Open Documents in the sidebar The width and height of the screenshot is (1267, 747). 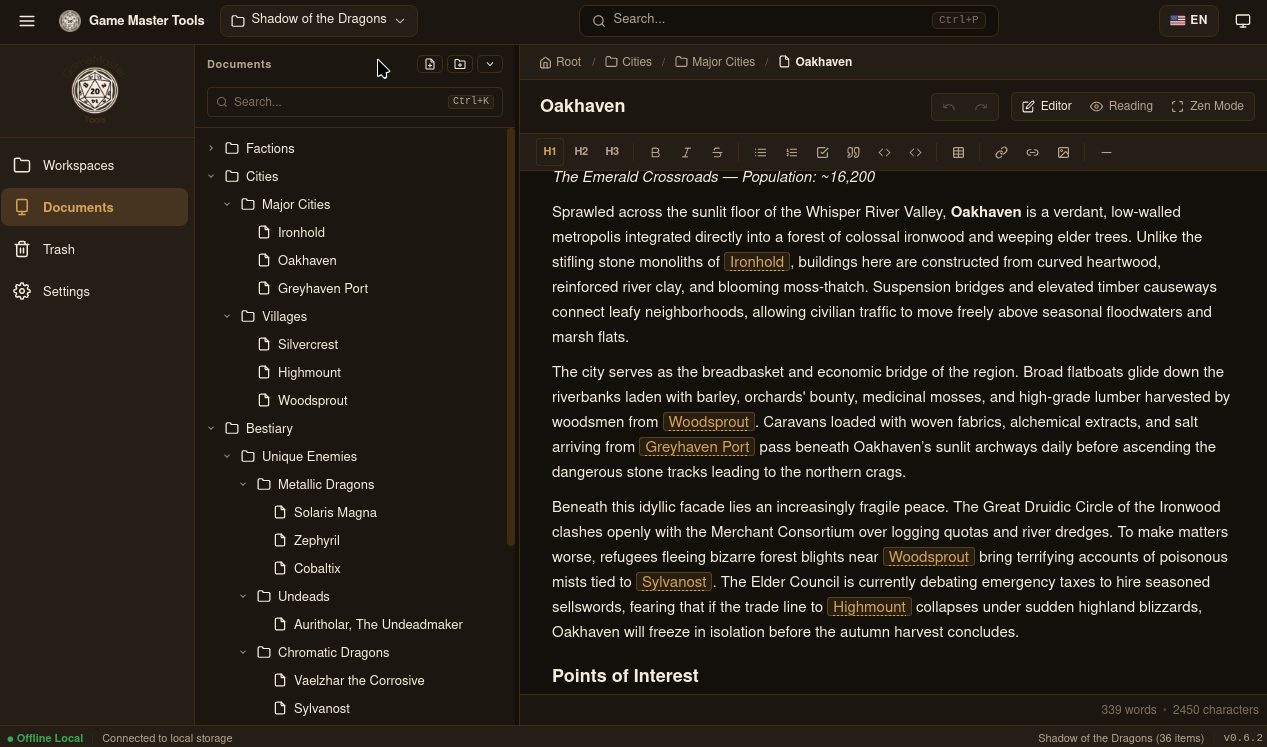click(95, 207)
